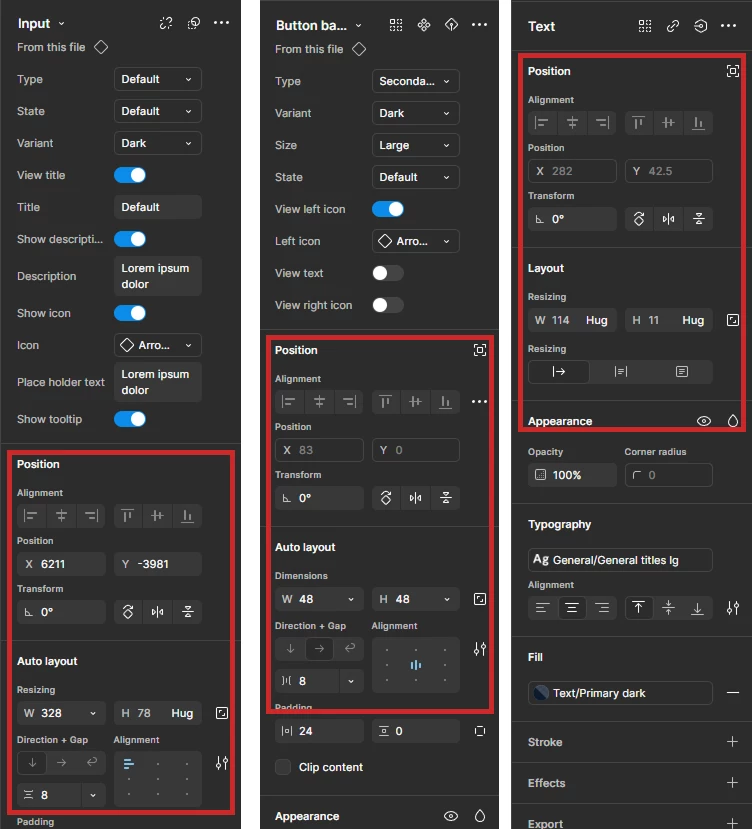Click the four-diamond component icon in Button ba... header
Viewport: 752px width, 829px height.
click(424, 24)
